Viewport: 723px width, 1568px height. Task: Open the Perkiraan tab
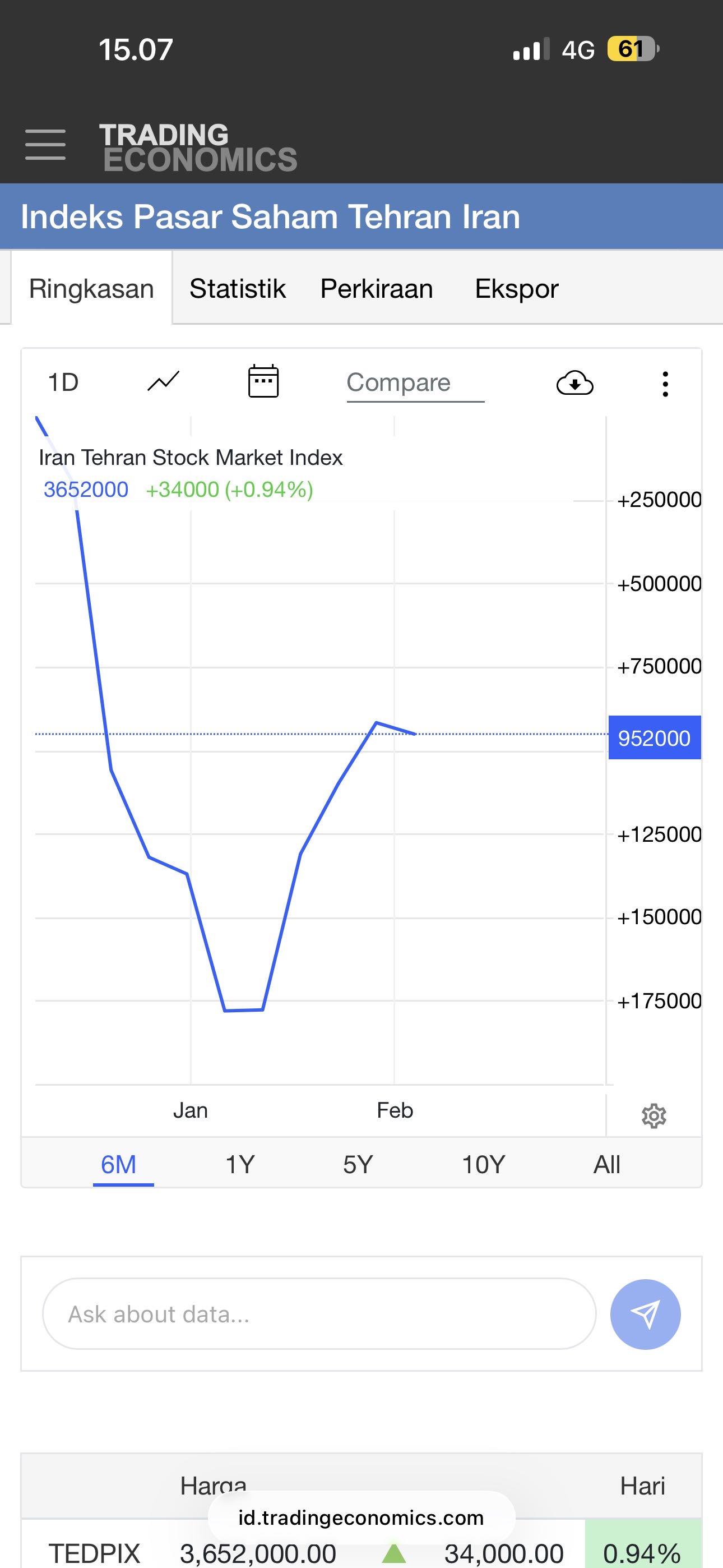[x=377, y=288]
